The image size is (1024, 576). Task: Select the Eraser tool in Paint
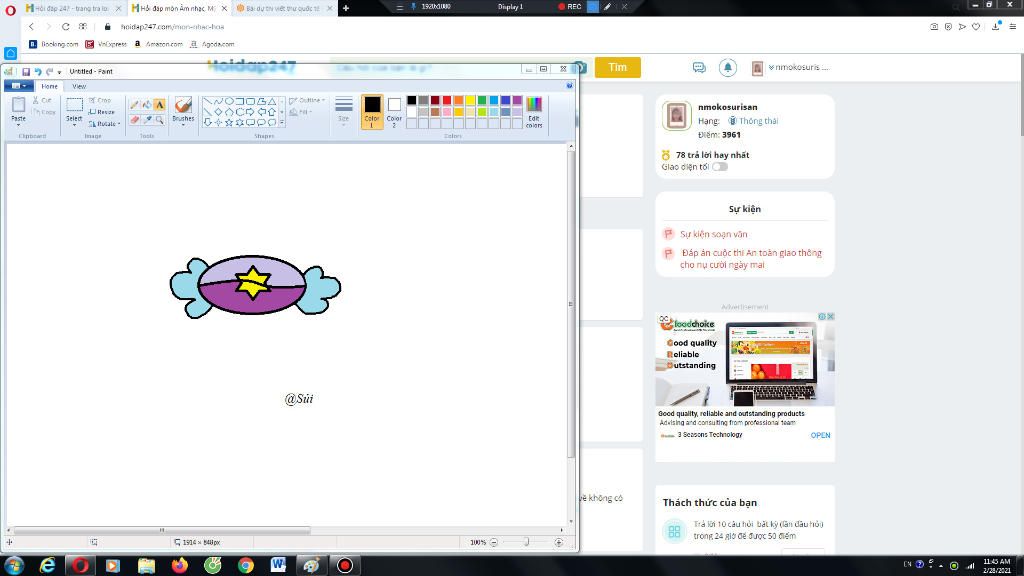pos(134,120)
